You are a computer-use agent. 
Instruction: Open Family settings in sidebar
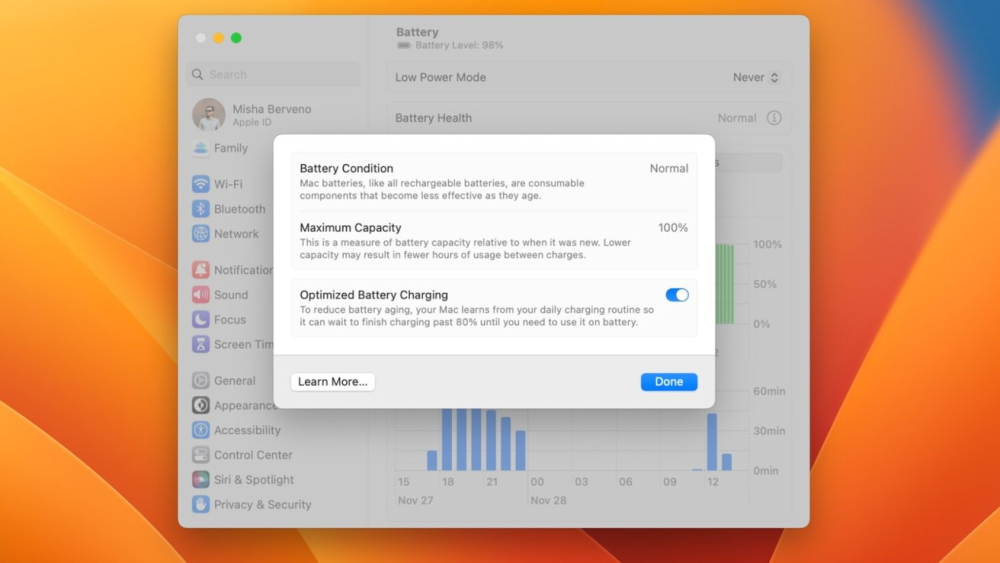[230, 148]
